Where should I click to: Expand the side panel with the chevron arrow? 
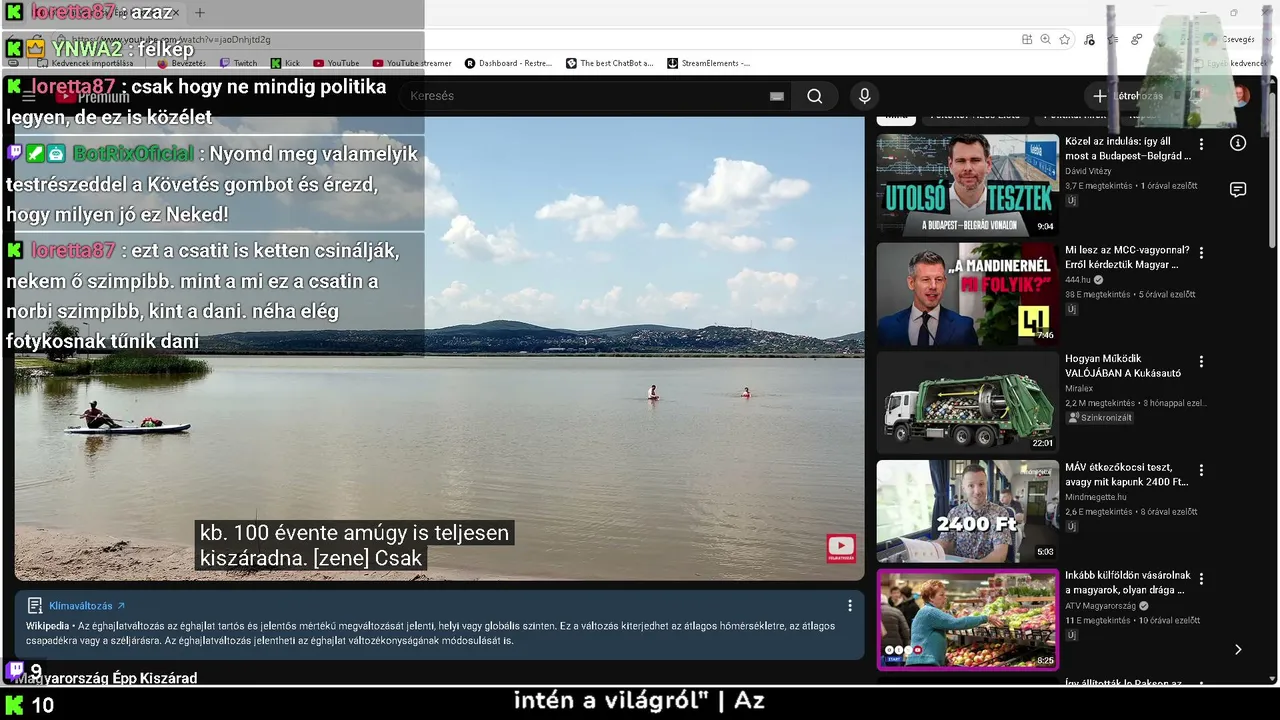(1238, 649)
